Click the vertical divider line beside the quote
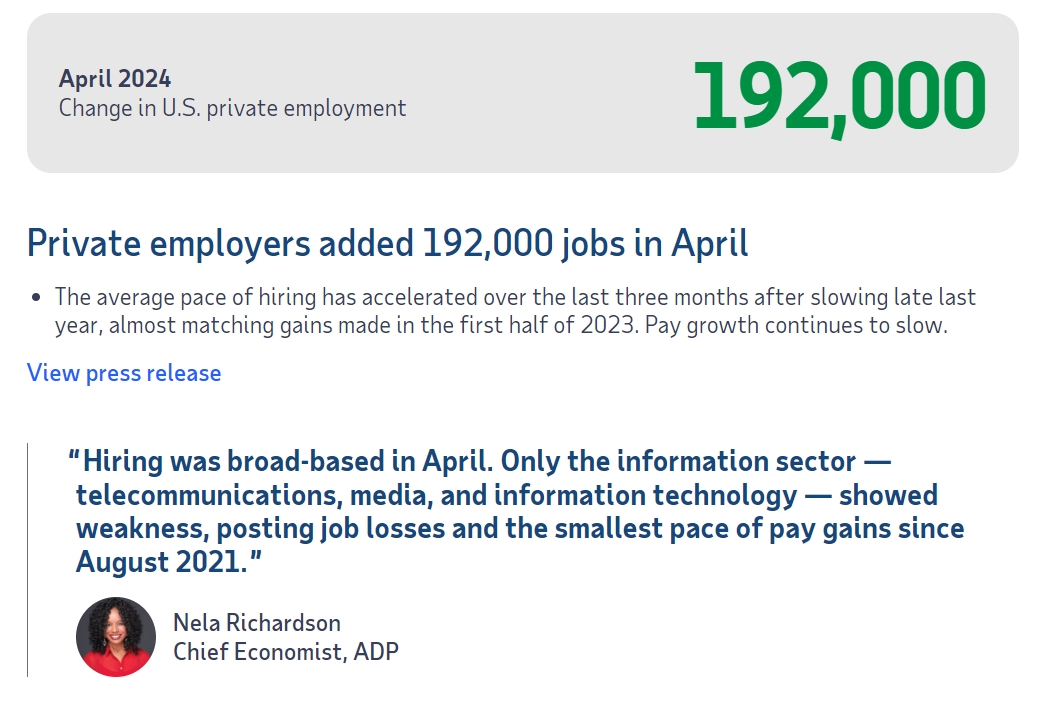 (x=27, y=560)
